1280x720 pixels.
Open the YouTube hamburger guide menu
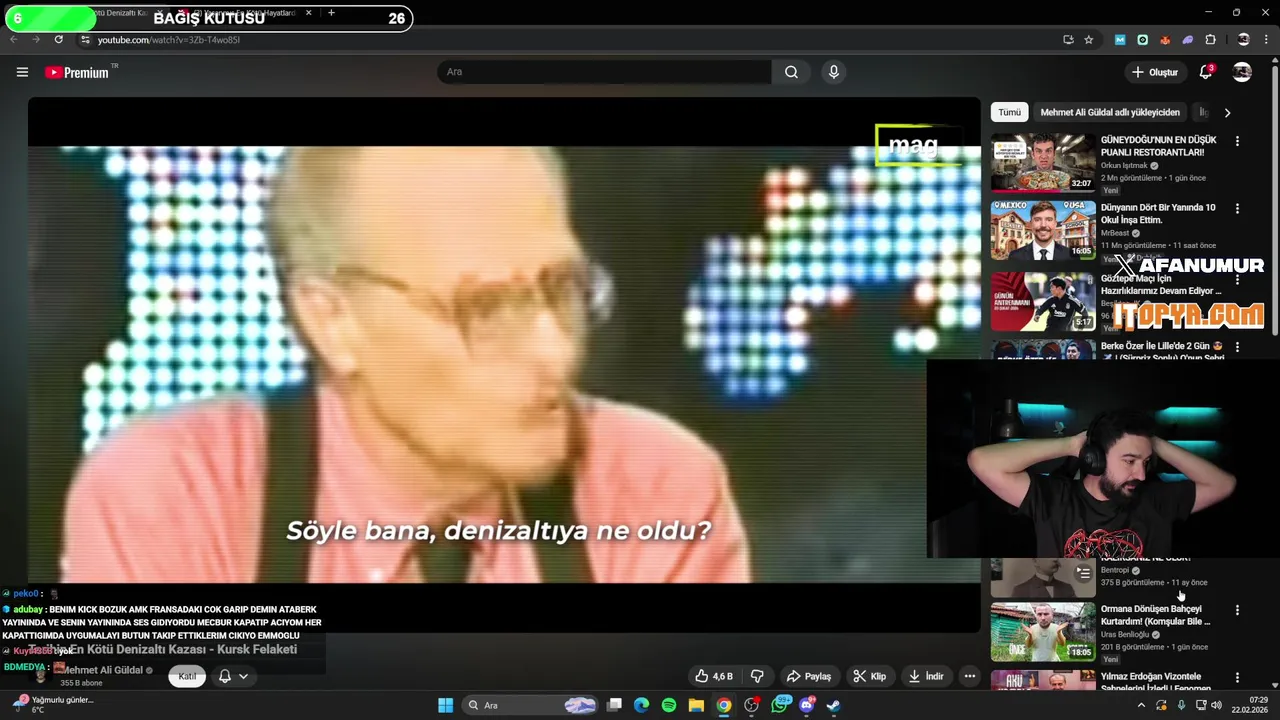tap(22, 72)
